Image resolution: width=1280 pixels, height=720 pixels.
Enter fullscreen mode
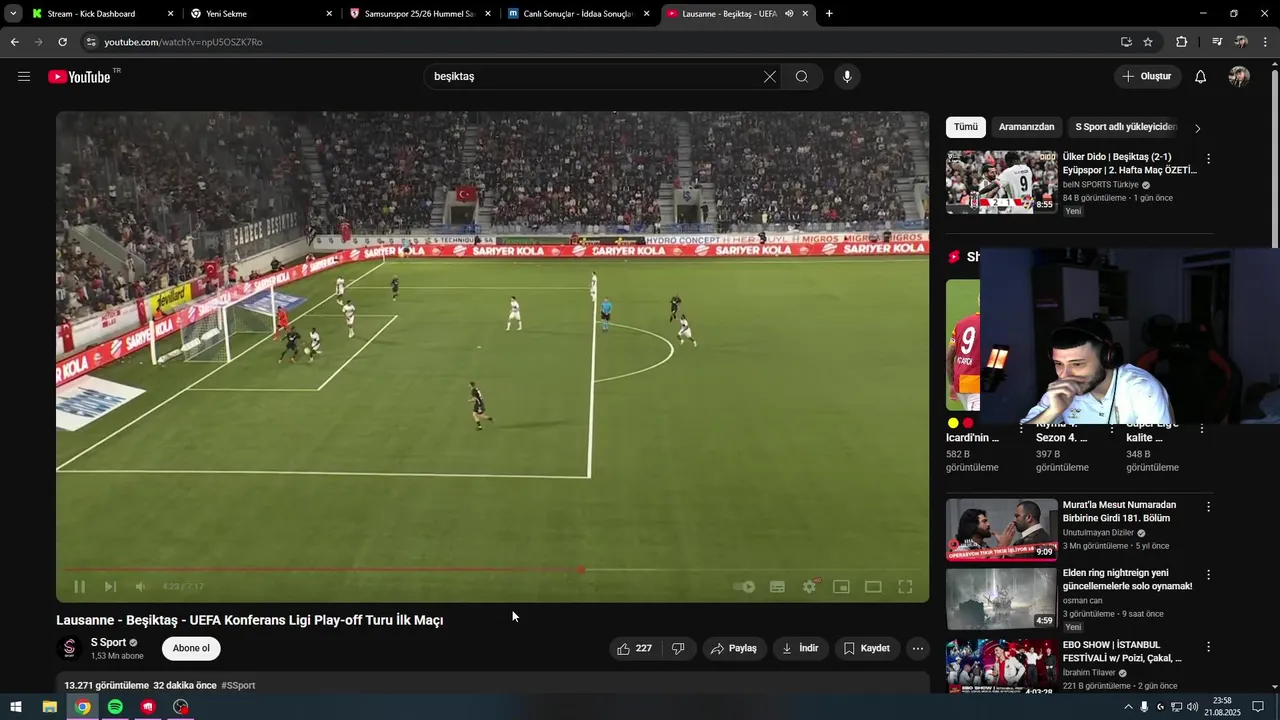click(905, 587)
